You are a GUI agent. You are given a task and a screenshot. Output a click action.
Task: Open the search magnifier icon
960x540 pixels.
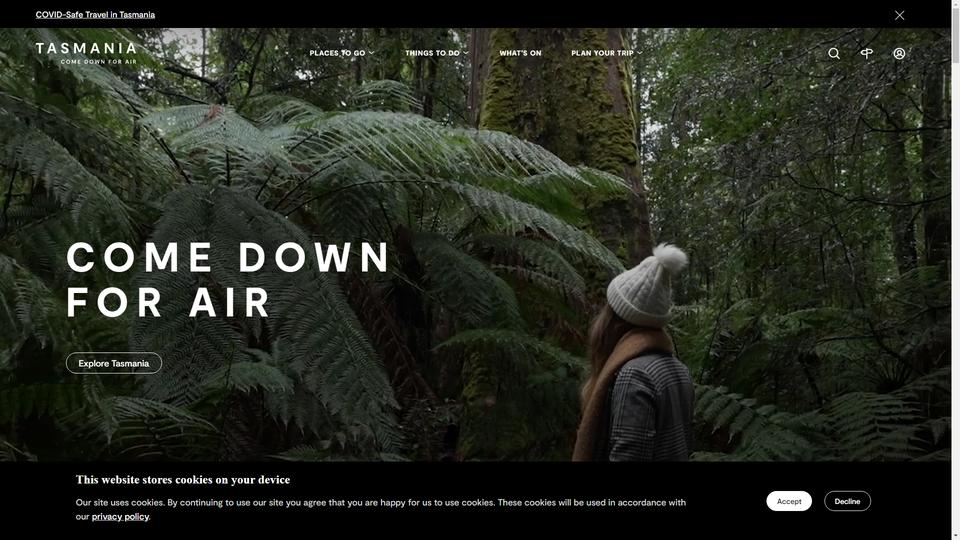click(x=834, y=53)
